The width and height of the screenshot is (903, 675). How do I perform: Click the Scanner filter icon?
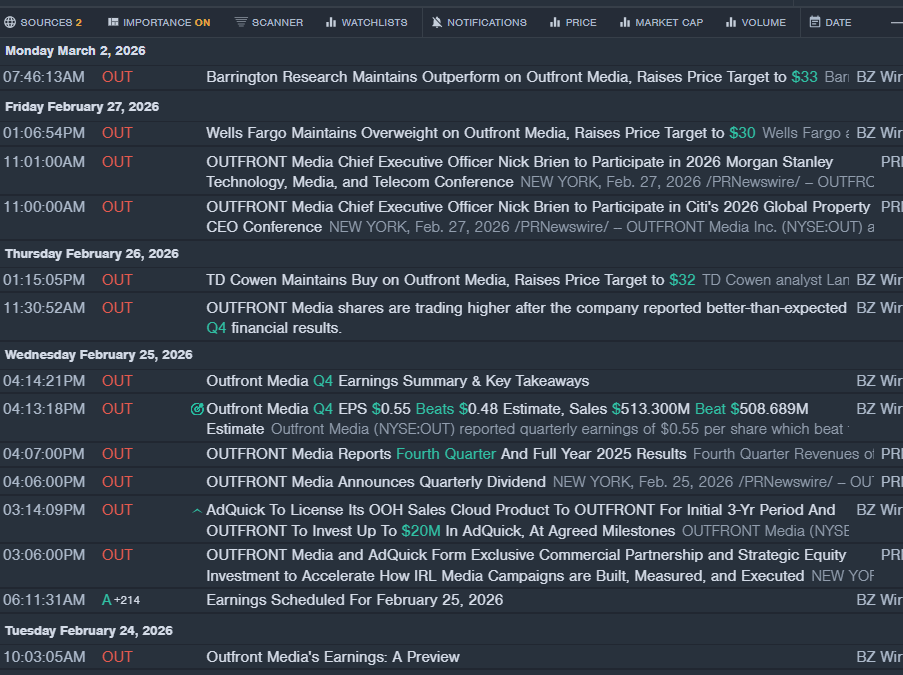pyautogui.click(x=241, y=22)
